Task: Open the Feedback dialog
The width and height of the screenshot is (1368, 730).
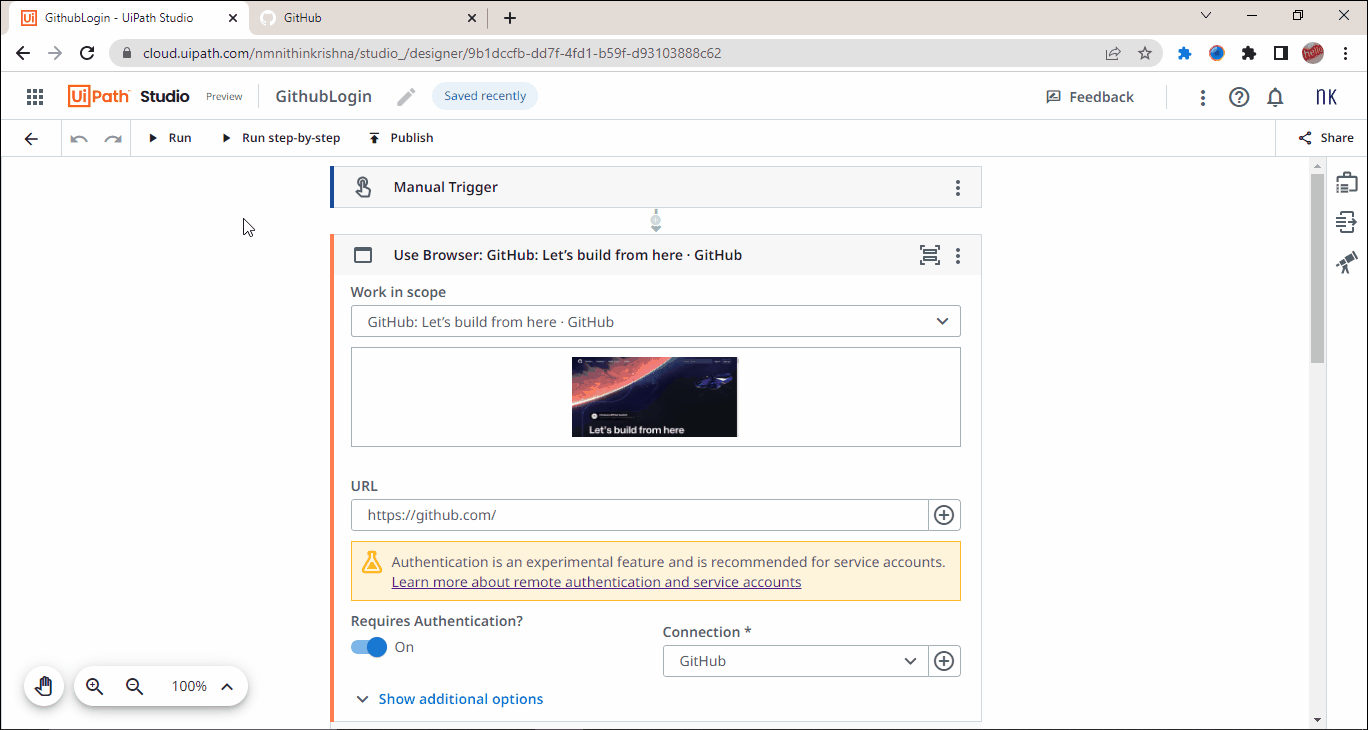Action: (x=1090, y=97)
